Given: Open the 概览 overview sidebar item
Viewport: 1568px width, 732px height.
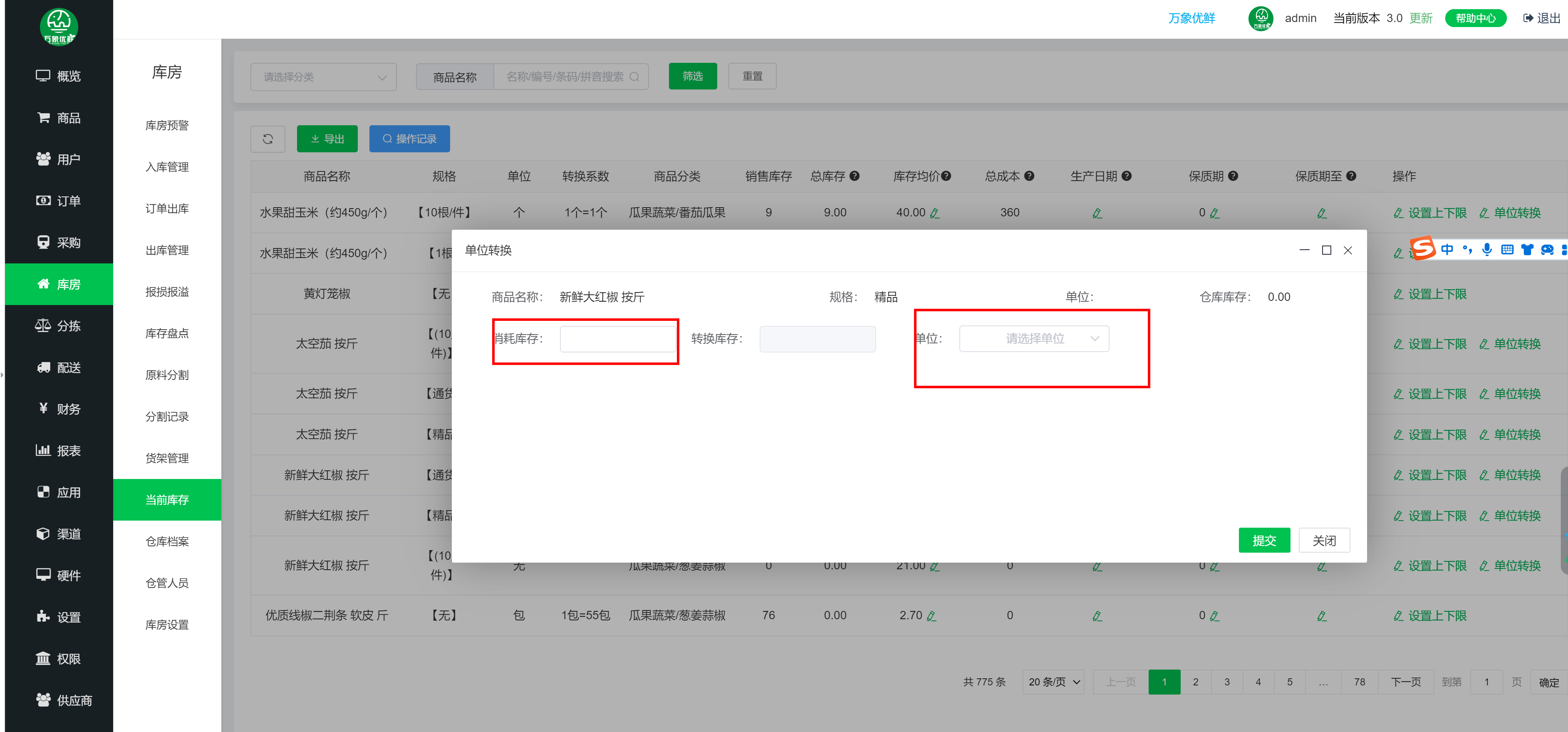Looking at the screenshot, I should click(x=58, y=76).
